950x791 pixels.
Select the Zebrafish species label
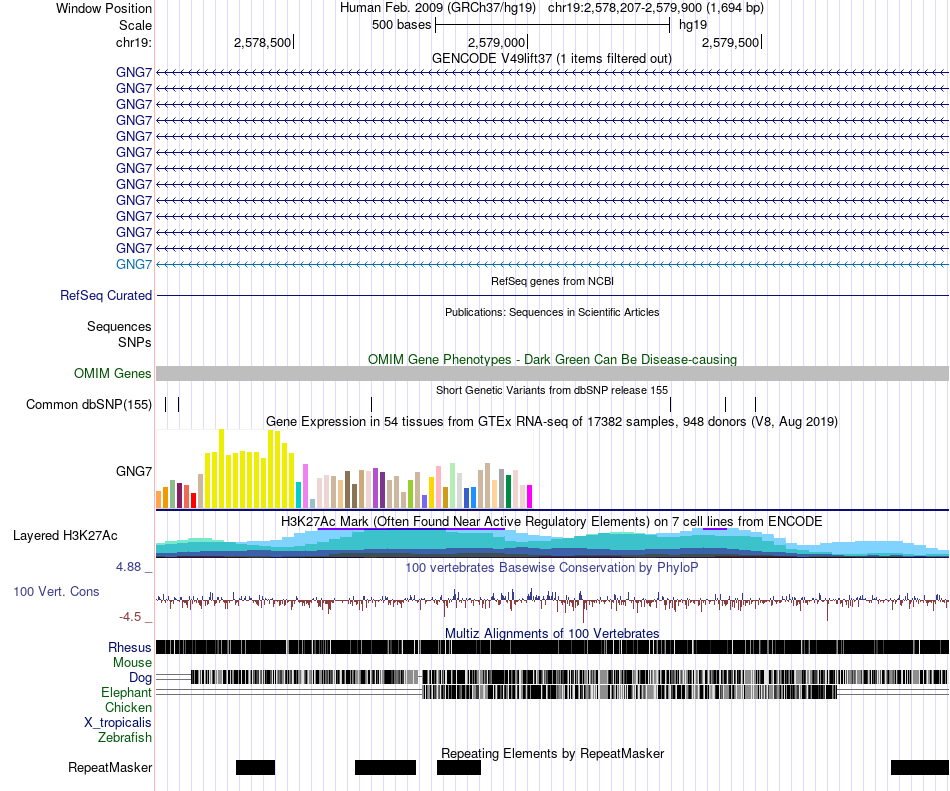point(125,738)
